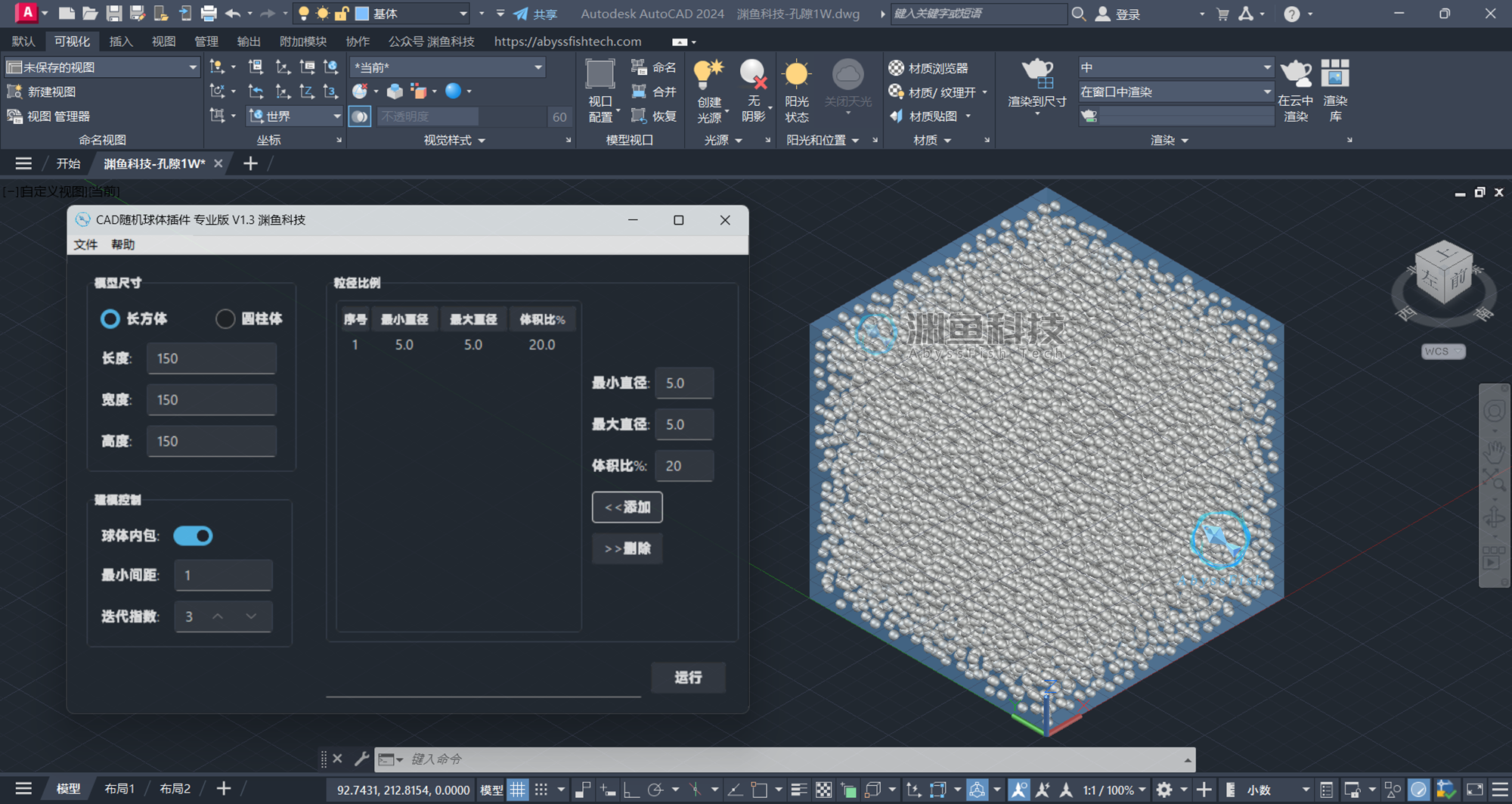Click the 运行 button
This screenshot has height=804, width=1512.
tap(688, 677)
